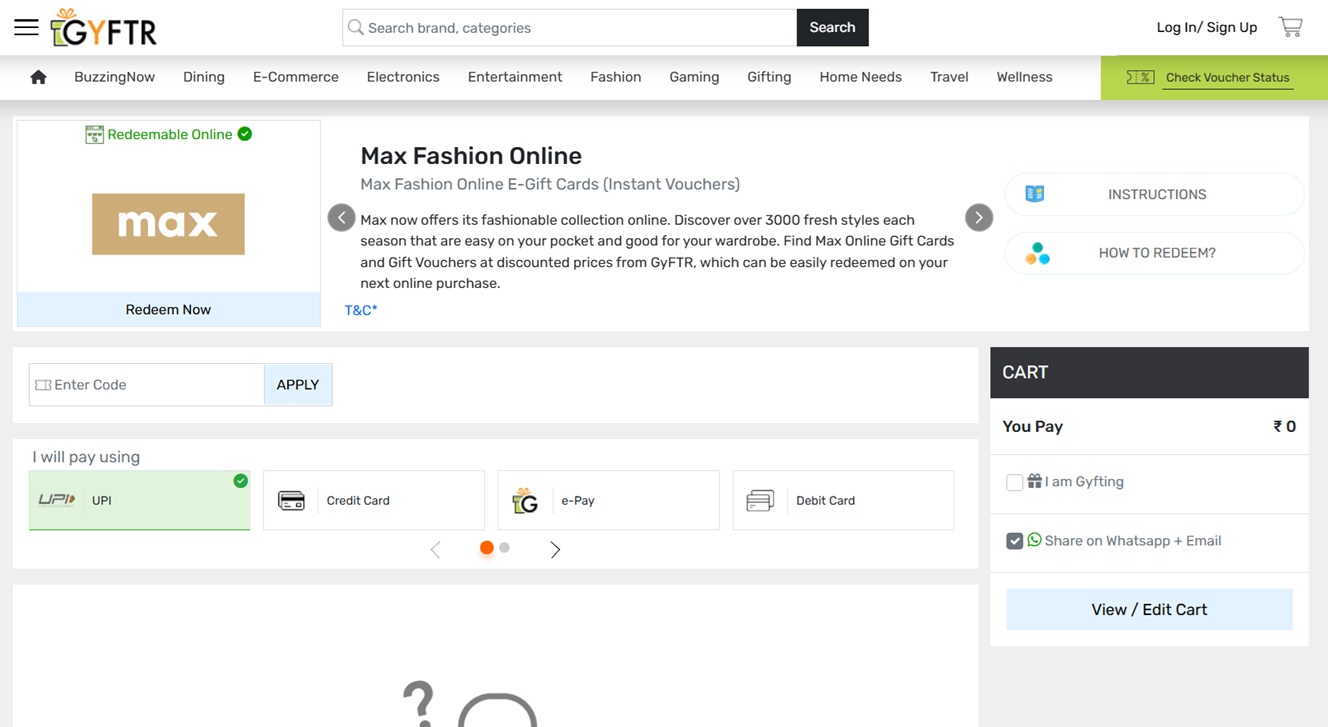Uncheck Share on Whatsapp + Email
The height and width of the screenshot is (727, 1328).
(1014, 541)
